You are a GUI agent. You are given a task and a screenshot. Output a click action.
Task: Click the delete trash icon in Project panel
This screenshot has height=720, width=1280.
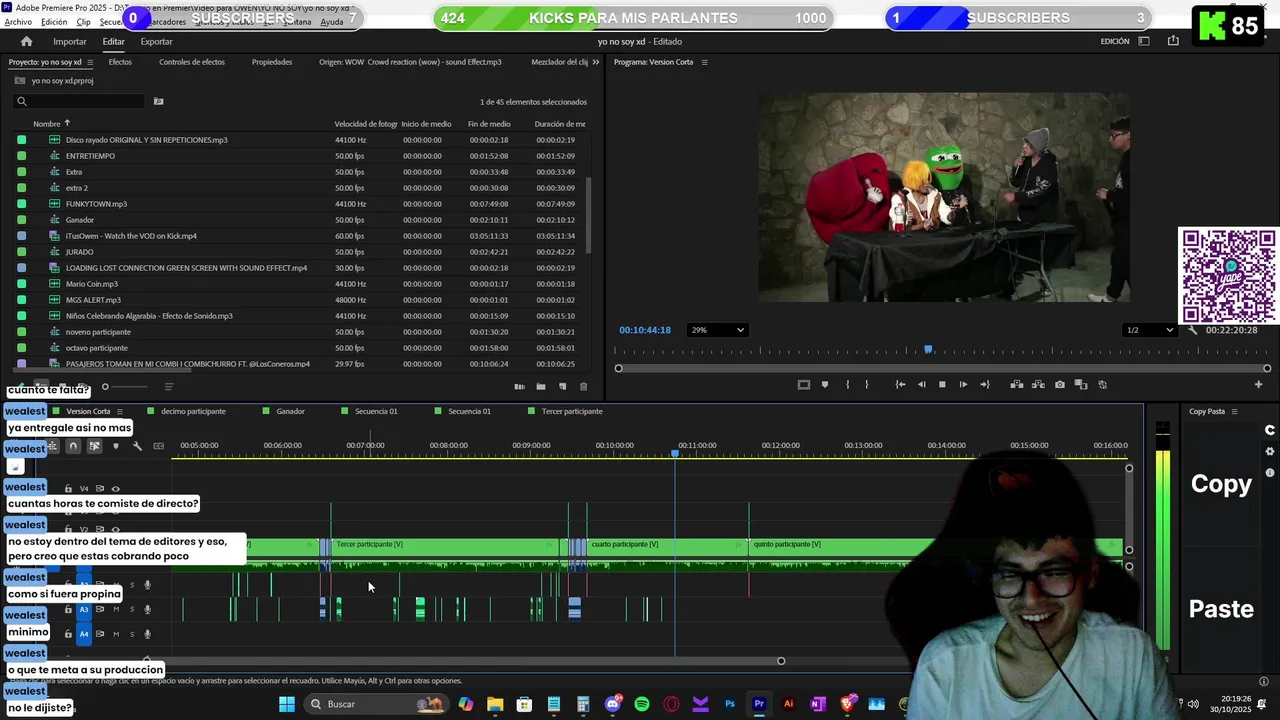[x=584, y=387]
